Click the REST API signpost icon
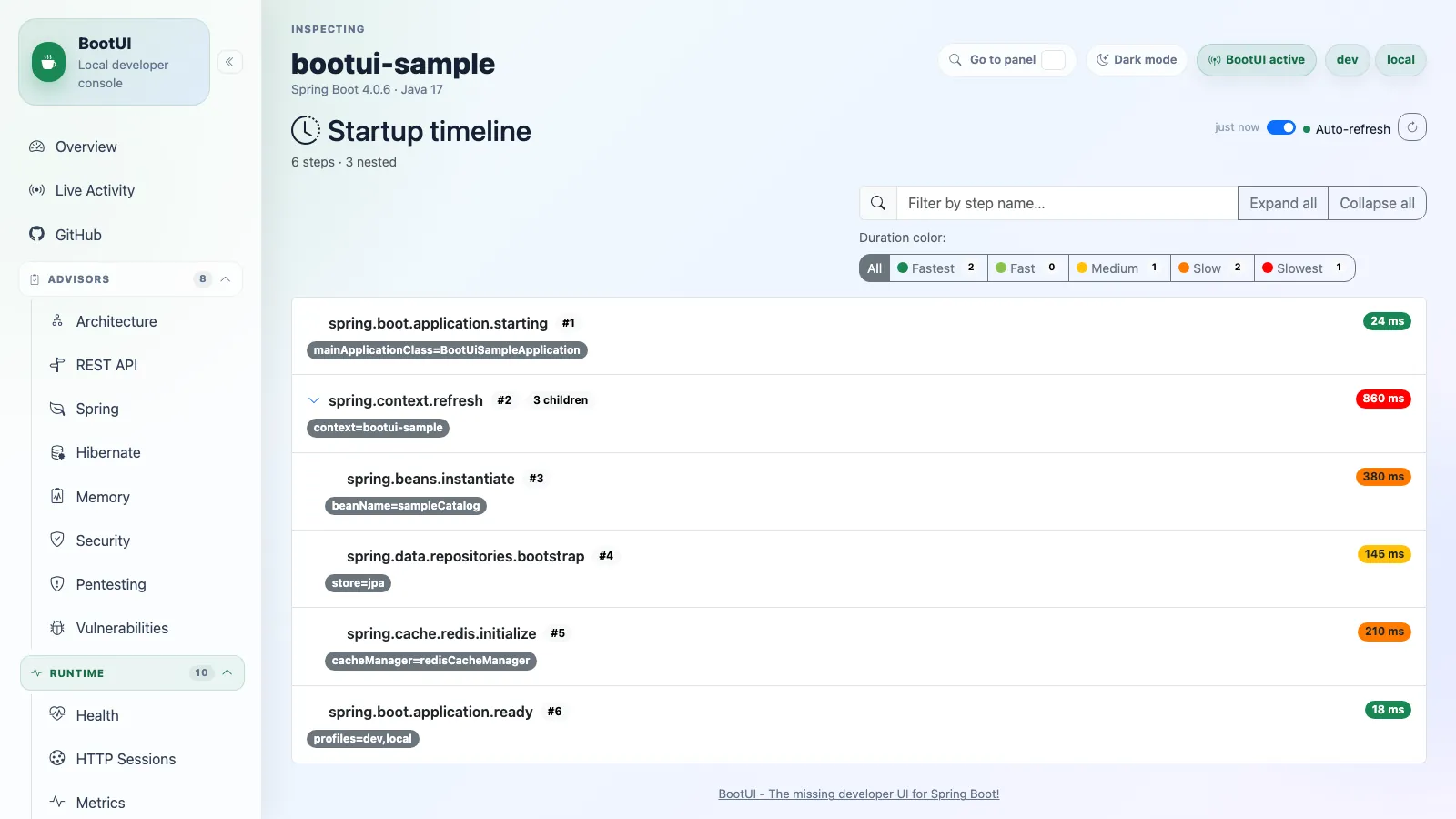 coord(57,364)
